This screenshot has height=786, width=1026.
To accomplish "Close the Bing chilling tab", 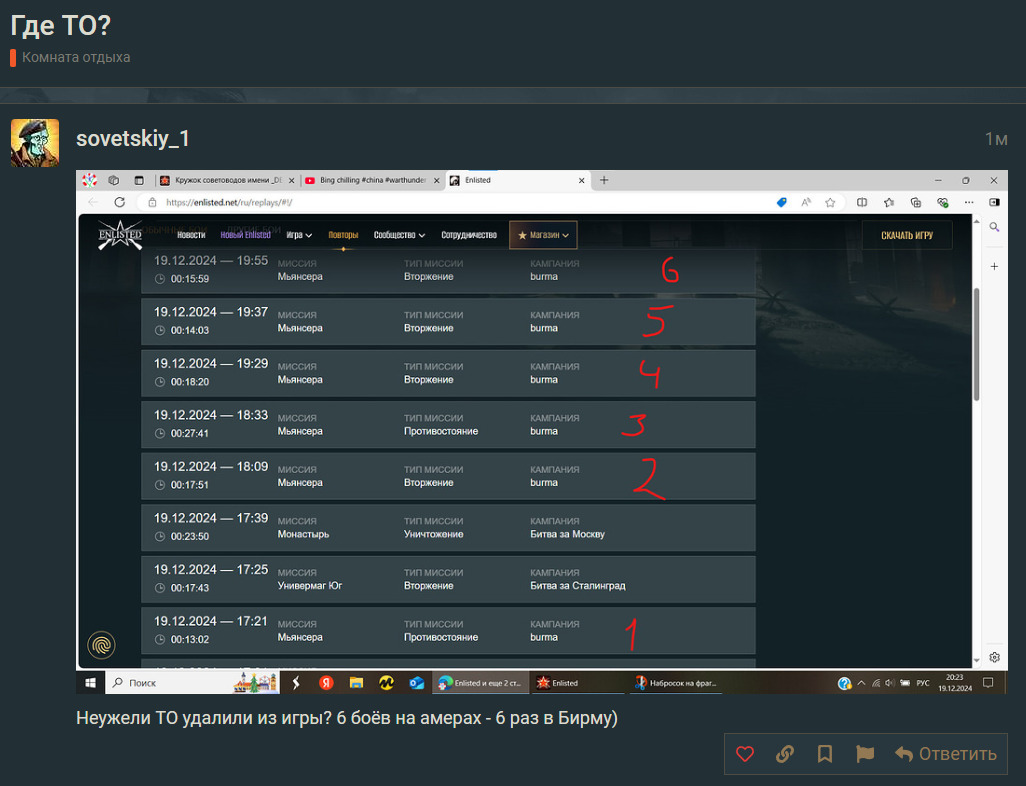I will (x=436, y=181).
